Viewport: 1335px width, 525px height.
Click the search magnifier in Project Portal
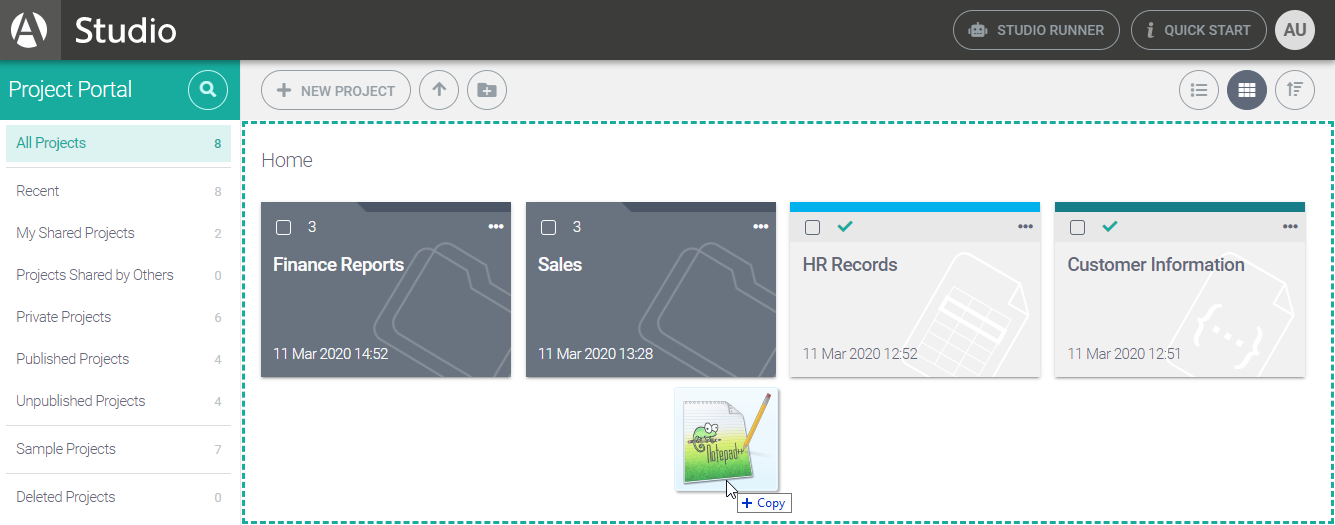(208, 90)
